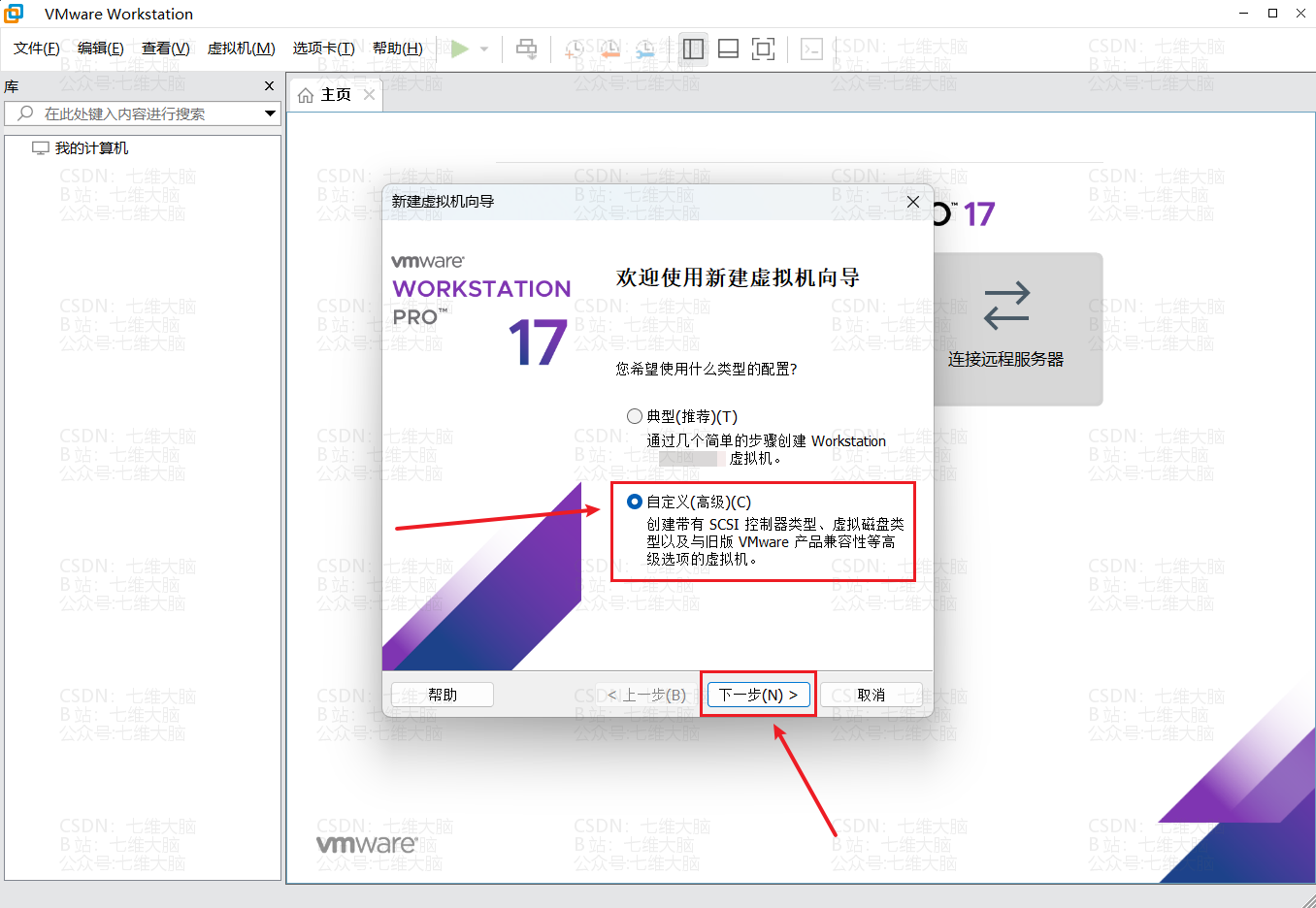Open the 帮助(H) menu

[398, 49]
